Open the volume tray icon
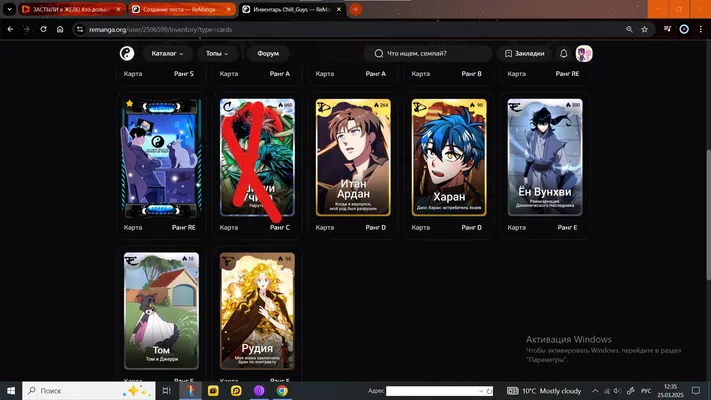 coord(617,390)
